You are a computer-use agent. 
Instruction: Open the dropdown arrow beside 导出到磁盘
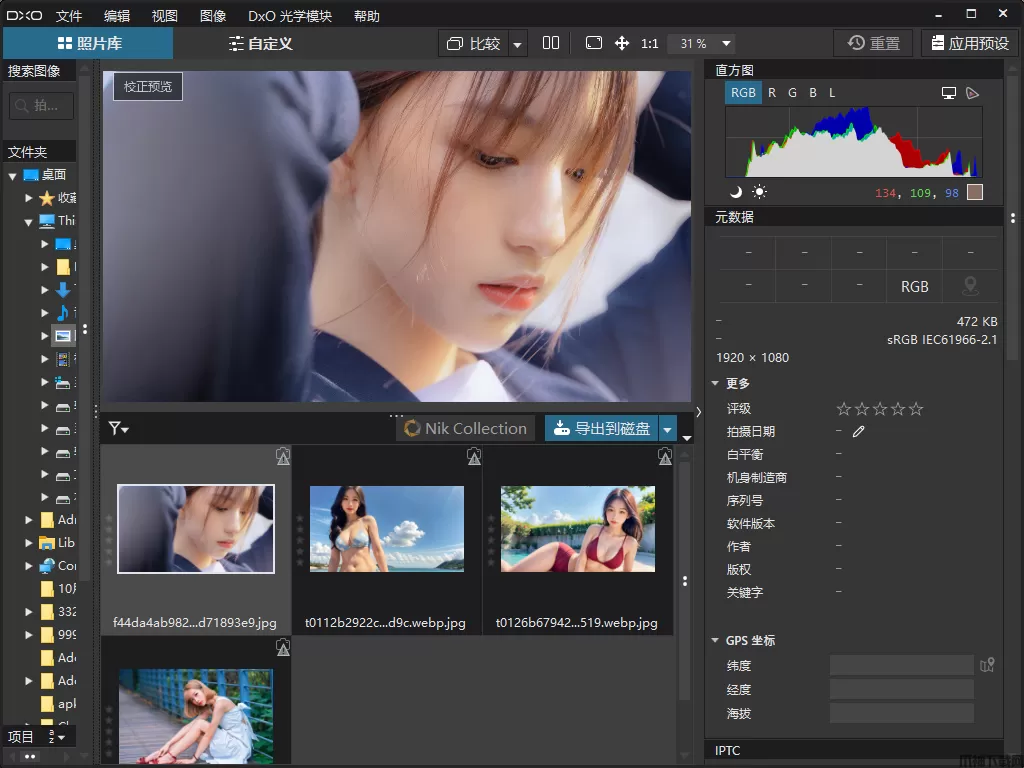point(668,429)
